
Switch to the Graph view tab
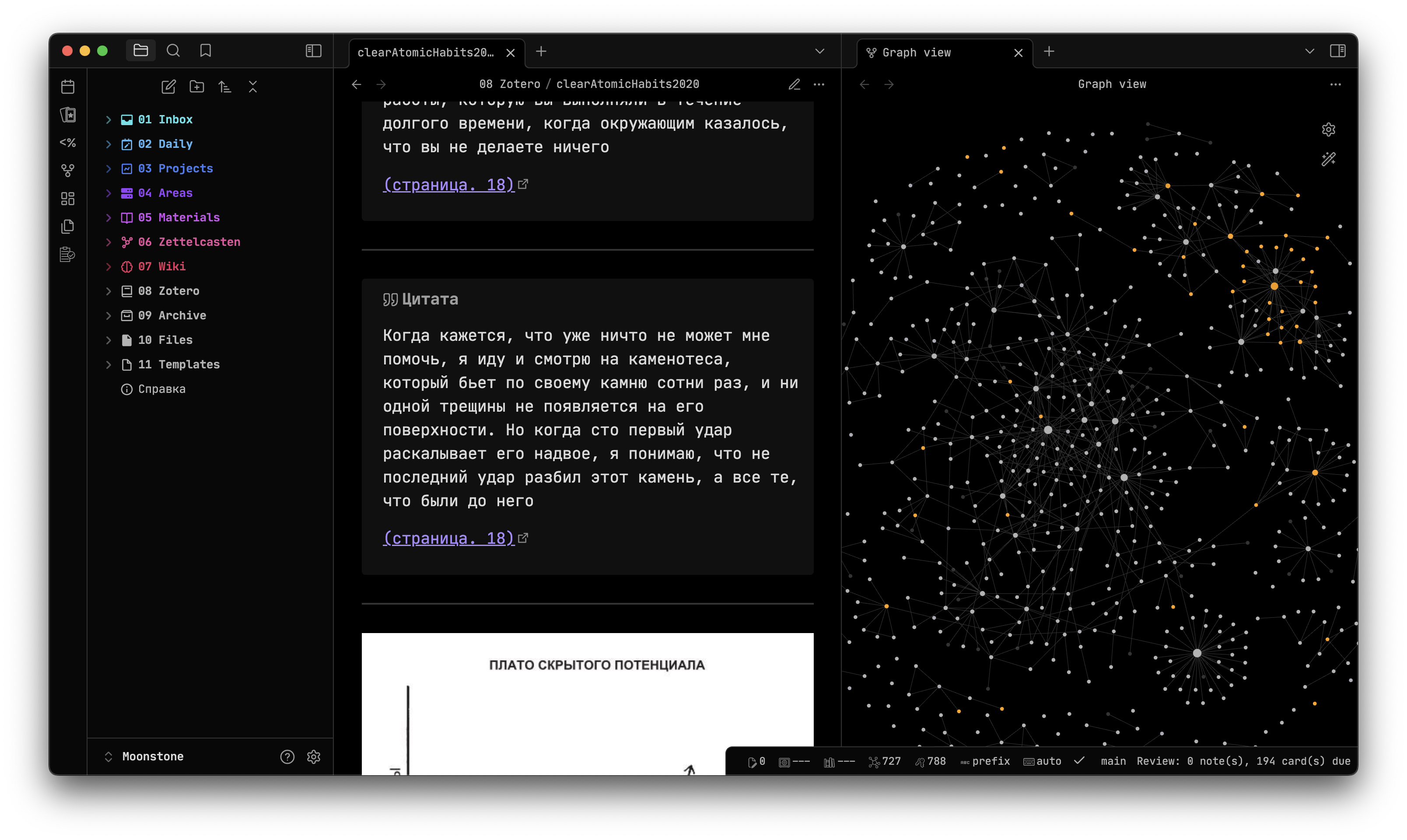pos(917,52)
